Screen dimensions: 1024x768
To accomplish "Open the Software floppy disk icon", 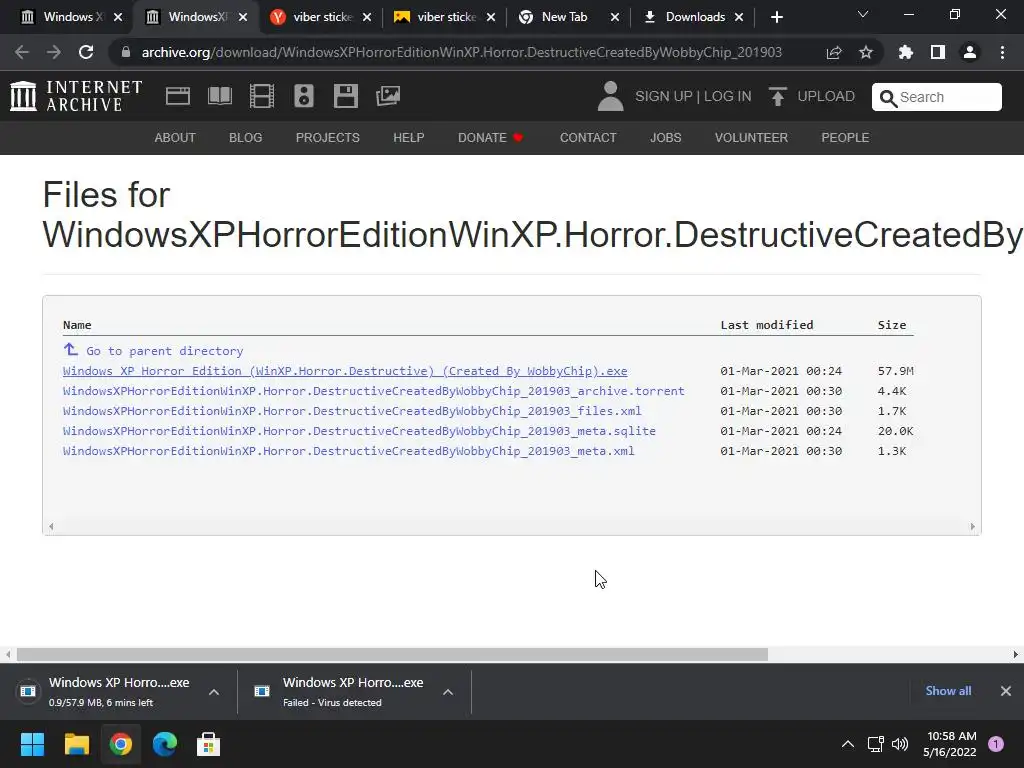I will tap(345, 96).
